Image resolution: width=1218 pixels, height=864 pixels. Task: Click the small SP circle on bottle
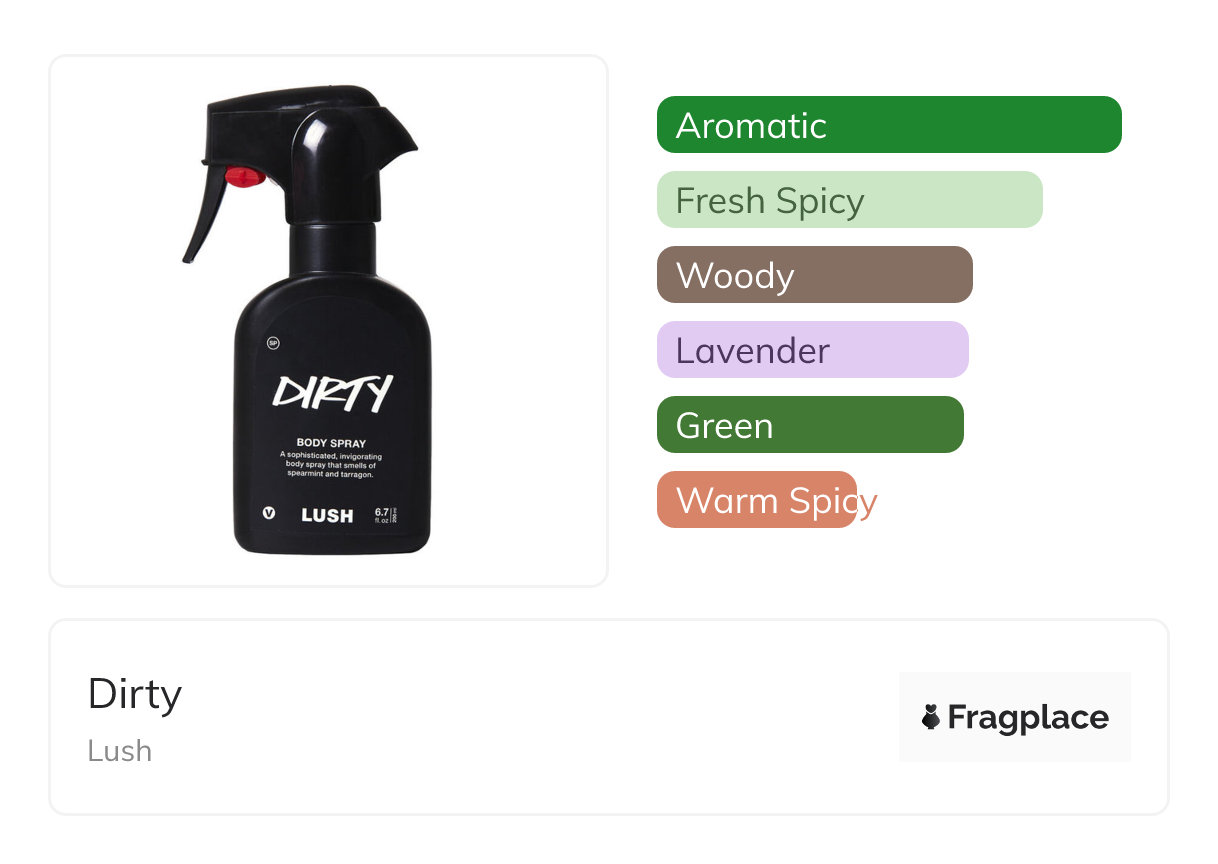[272, 344]
